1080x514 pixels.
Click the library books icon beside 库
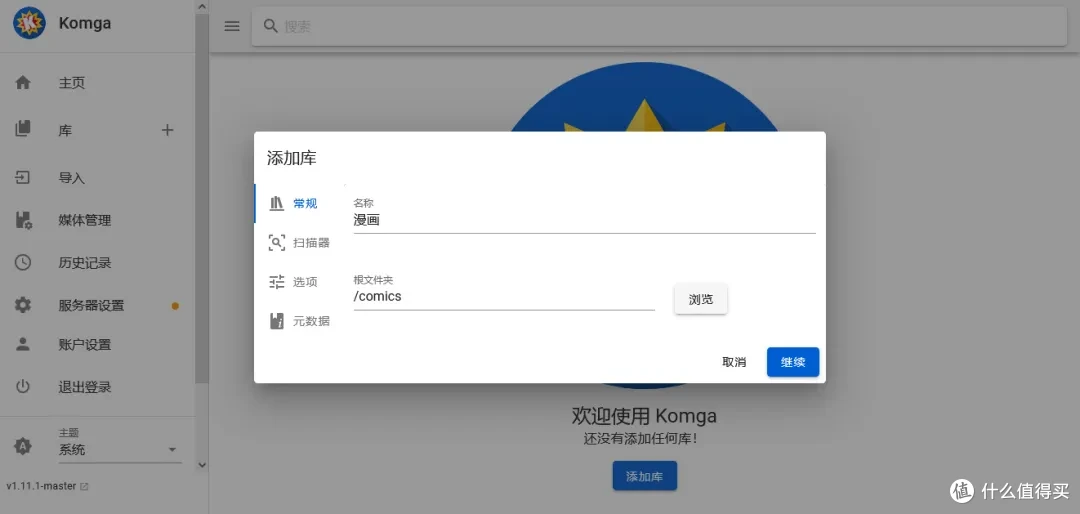[x=23, y=129]
